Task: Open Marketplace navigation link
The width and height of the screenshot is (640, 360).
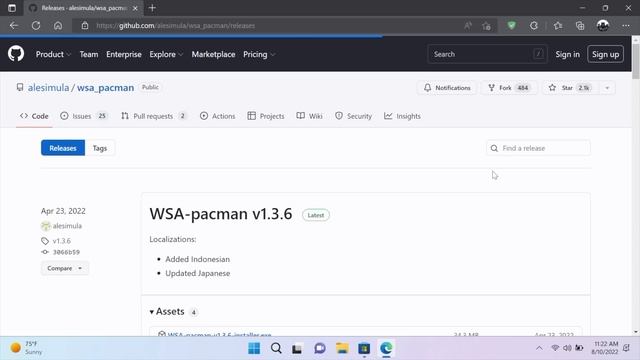Action: tap(213, 54)
